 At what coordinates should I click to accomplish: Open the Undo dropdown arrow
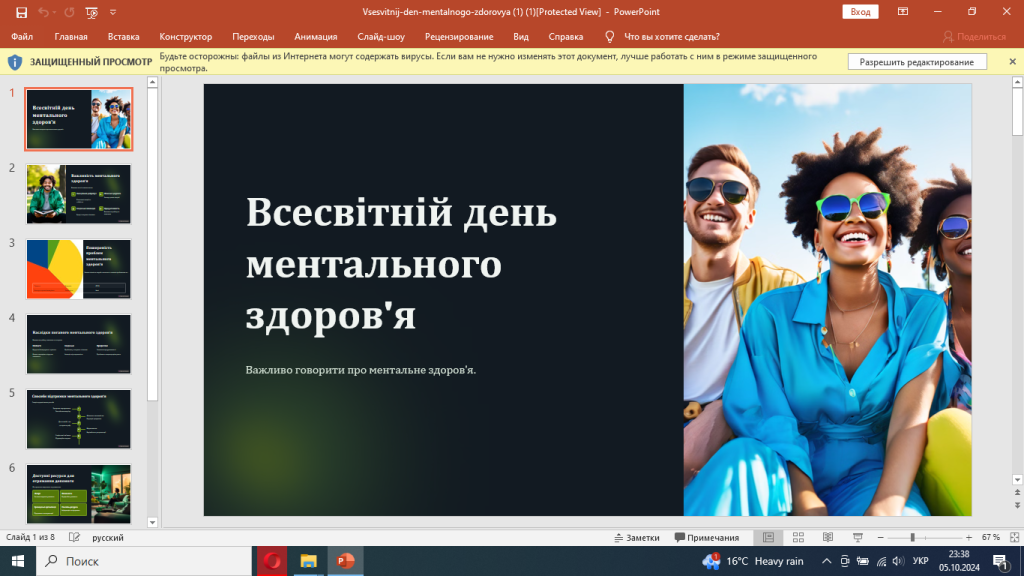[x=55, y=12]
